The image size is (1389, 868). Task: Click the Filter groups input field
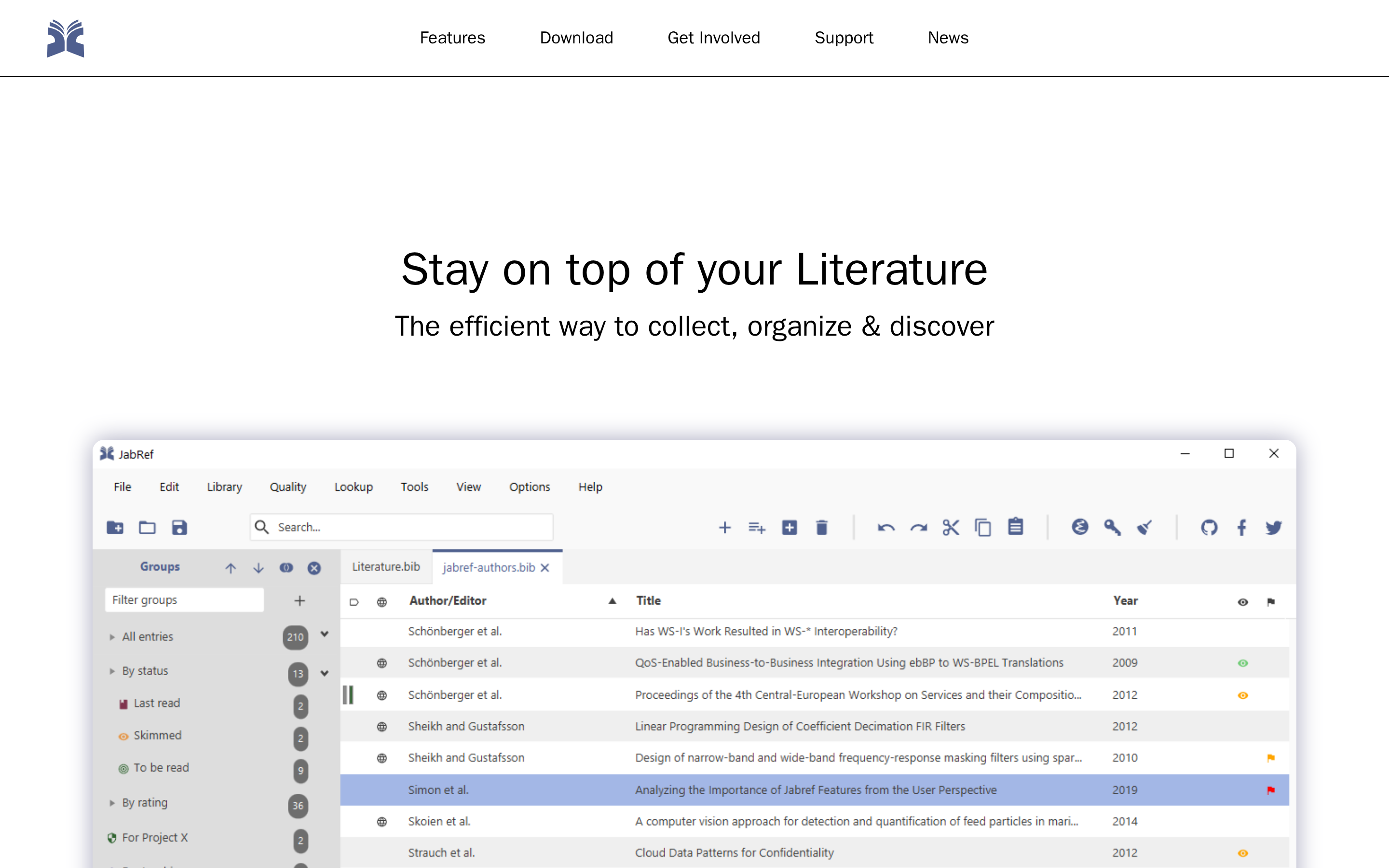click(x=184, y=600)
